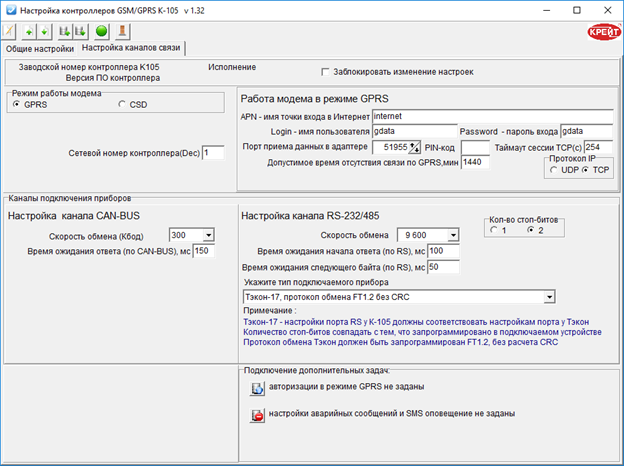624x466 pixels.
Task: Maximize the K-105 settings window
Action: 577,10
